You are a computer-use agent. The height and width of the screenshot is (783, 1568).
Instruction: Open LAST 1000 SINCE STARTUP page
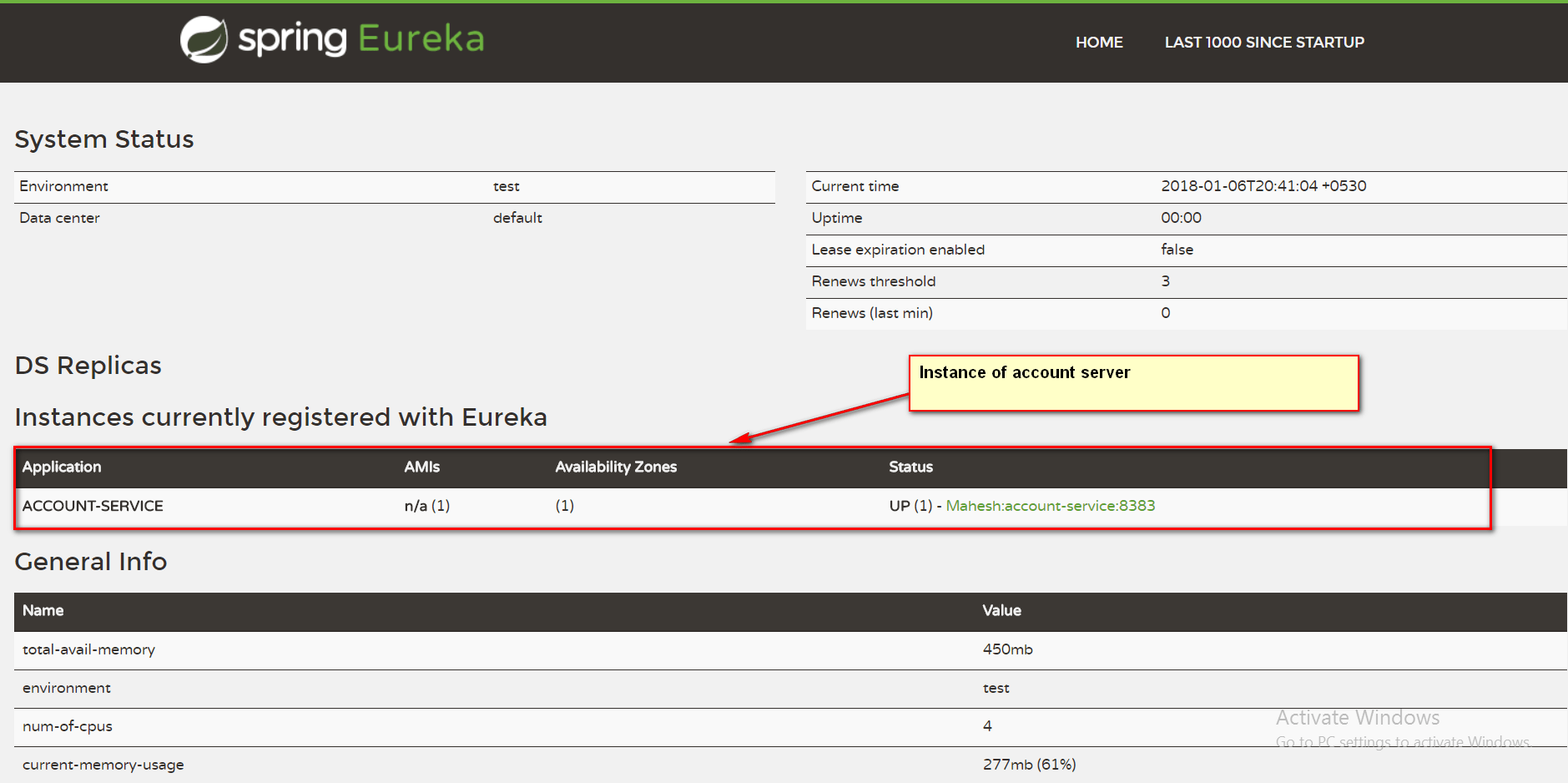[x=1263, y=42]
